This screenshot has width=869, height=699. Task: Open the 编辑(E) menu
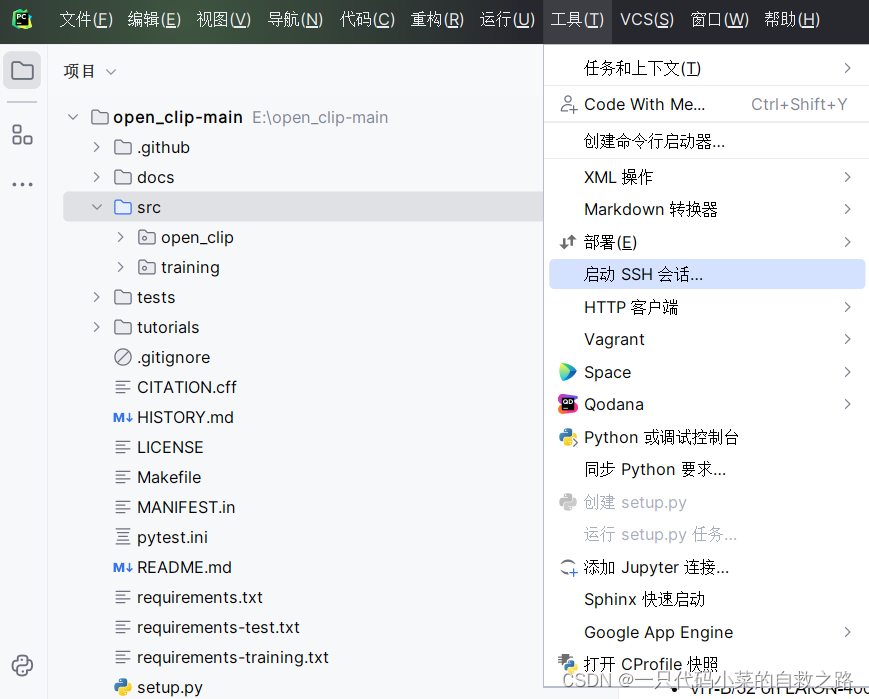click(154, 20)
